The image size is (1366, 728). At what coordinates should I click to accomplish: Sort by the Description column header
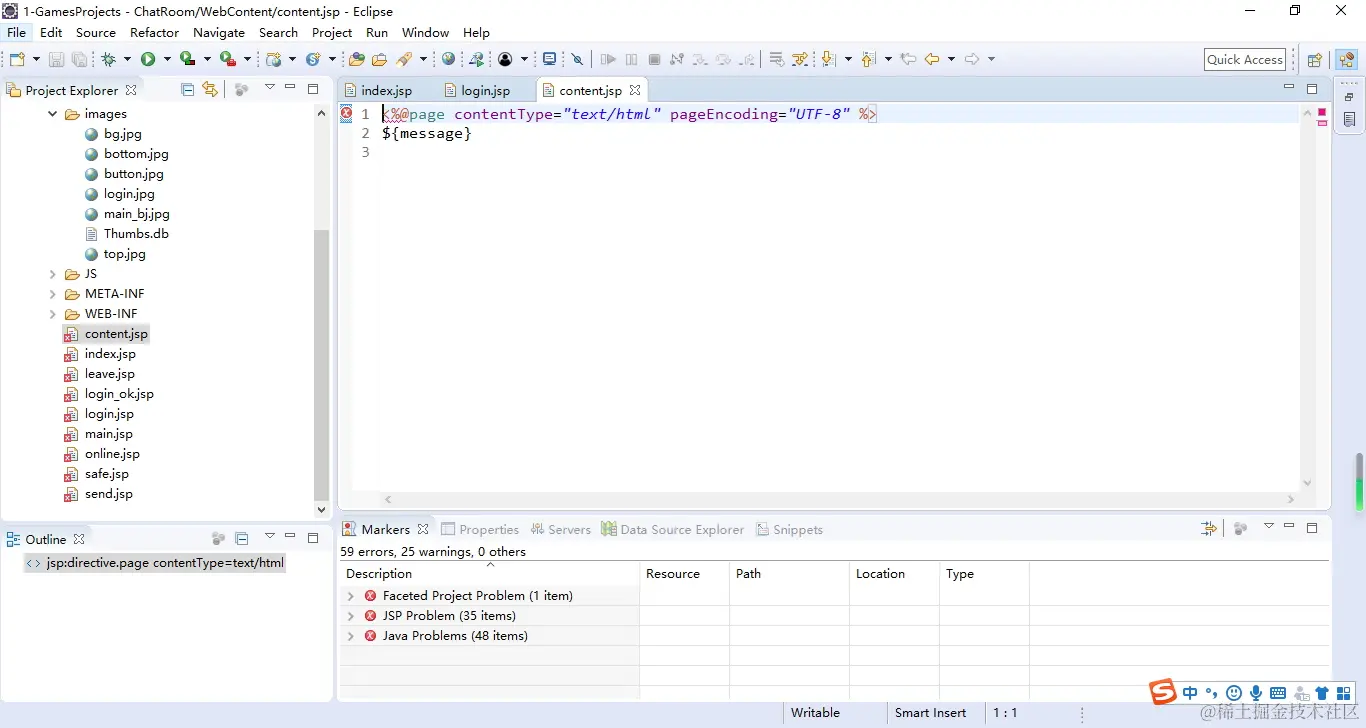490,574
